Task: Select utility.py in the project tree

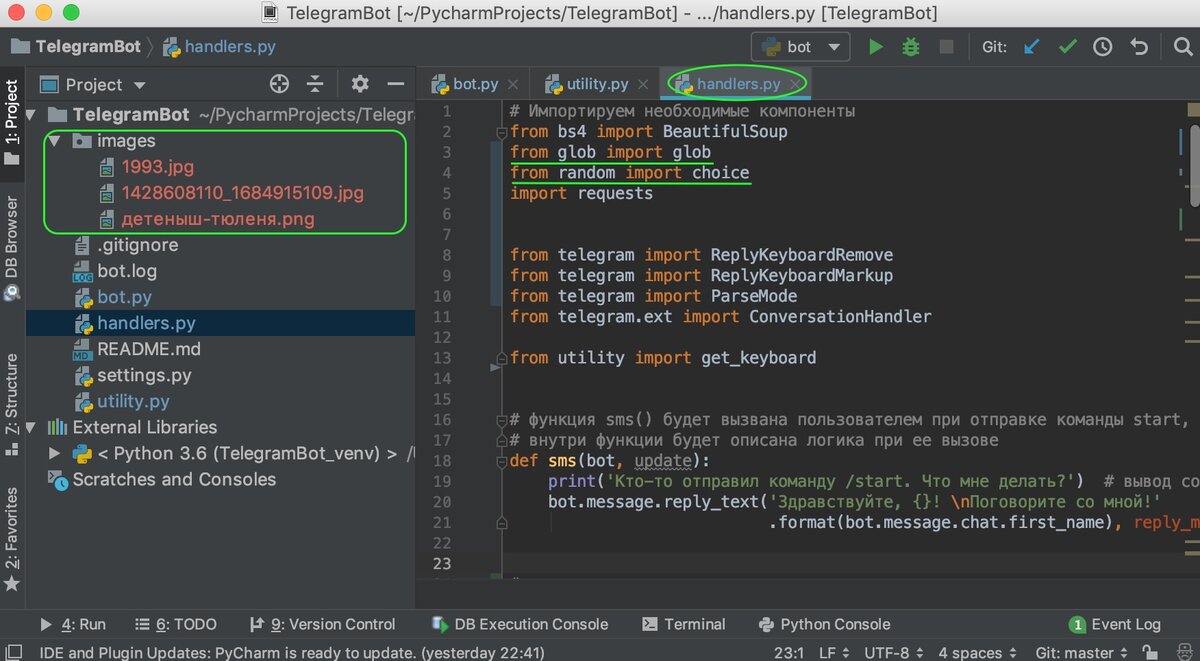Action: [133, 402]
